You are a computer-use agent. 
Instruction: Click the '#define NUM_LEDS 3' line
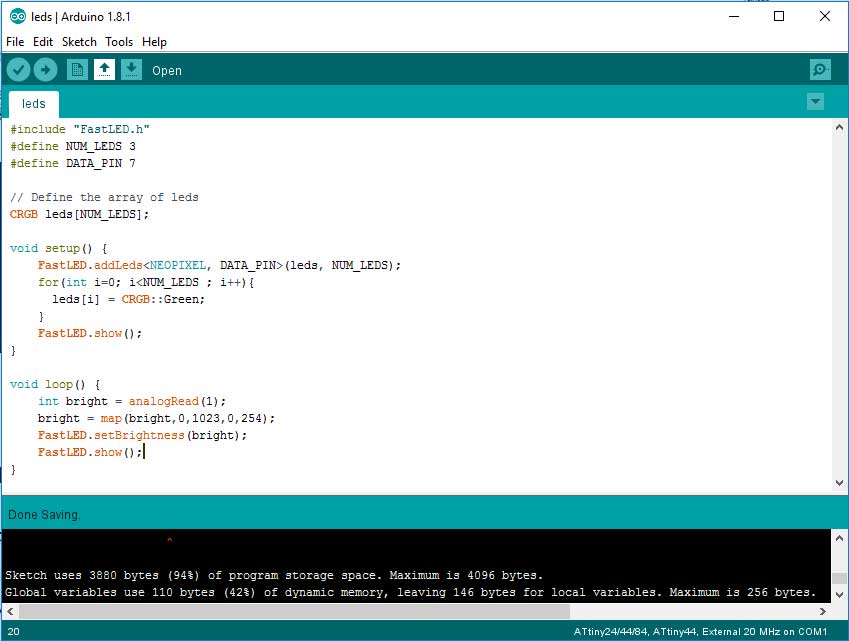click(73, 146)
